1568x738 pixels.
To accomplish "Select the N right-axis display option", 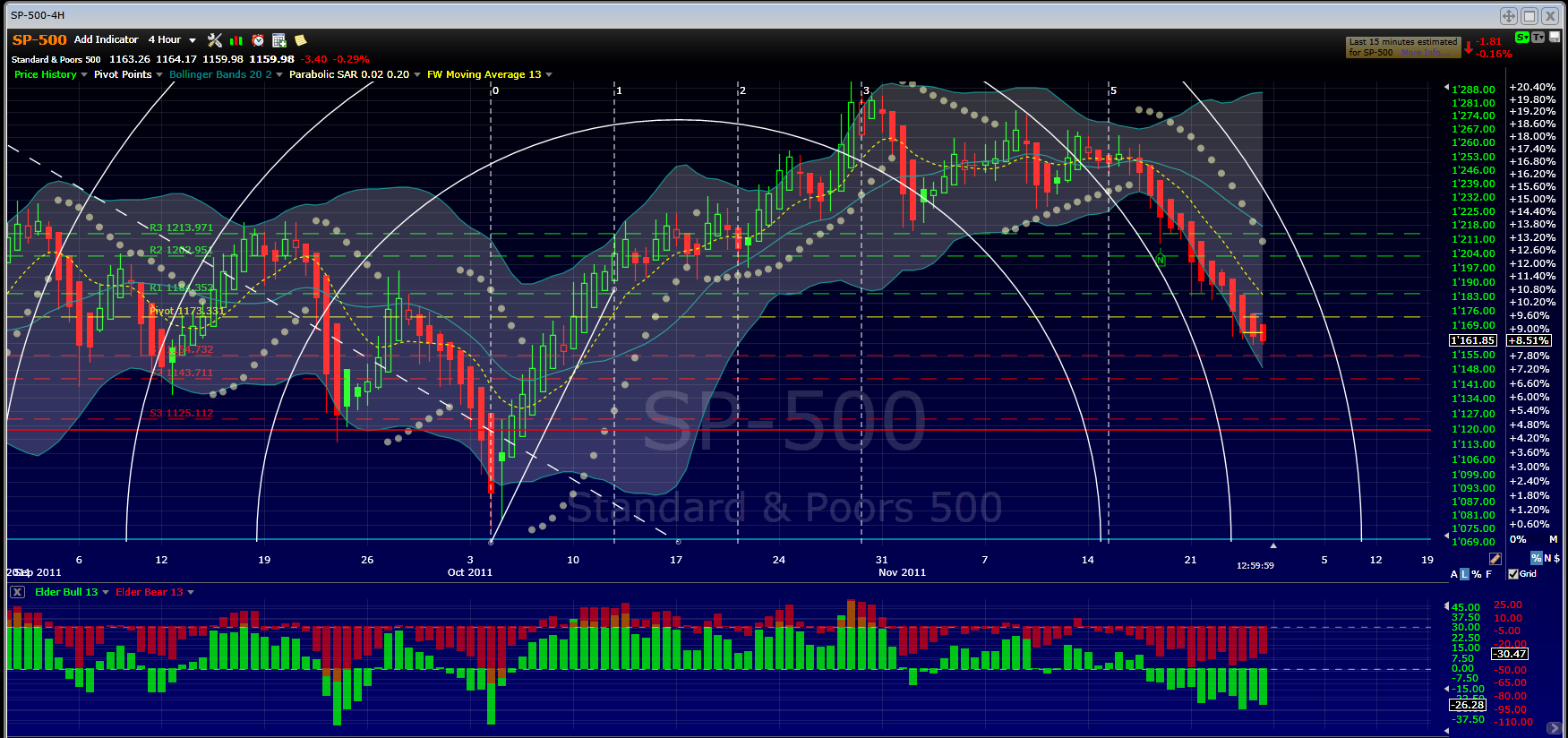I will [1547, 558].
